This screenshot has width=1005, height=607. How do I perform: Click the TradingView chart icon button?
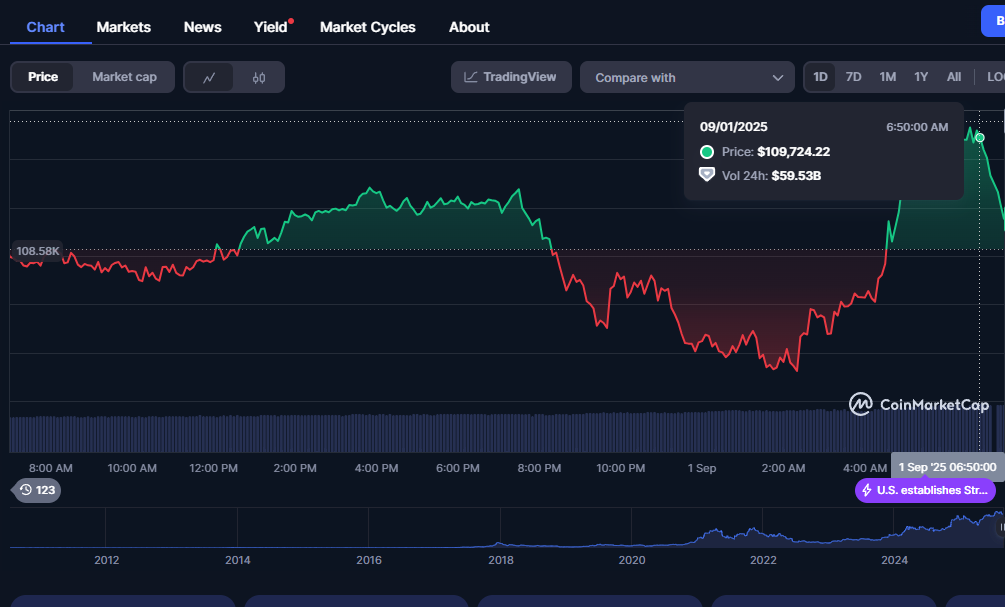tap(511, 77)
